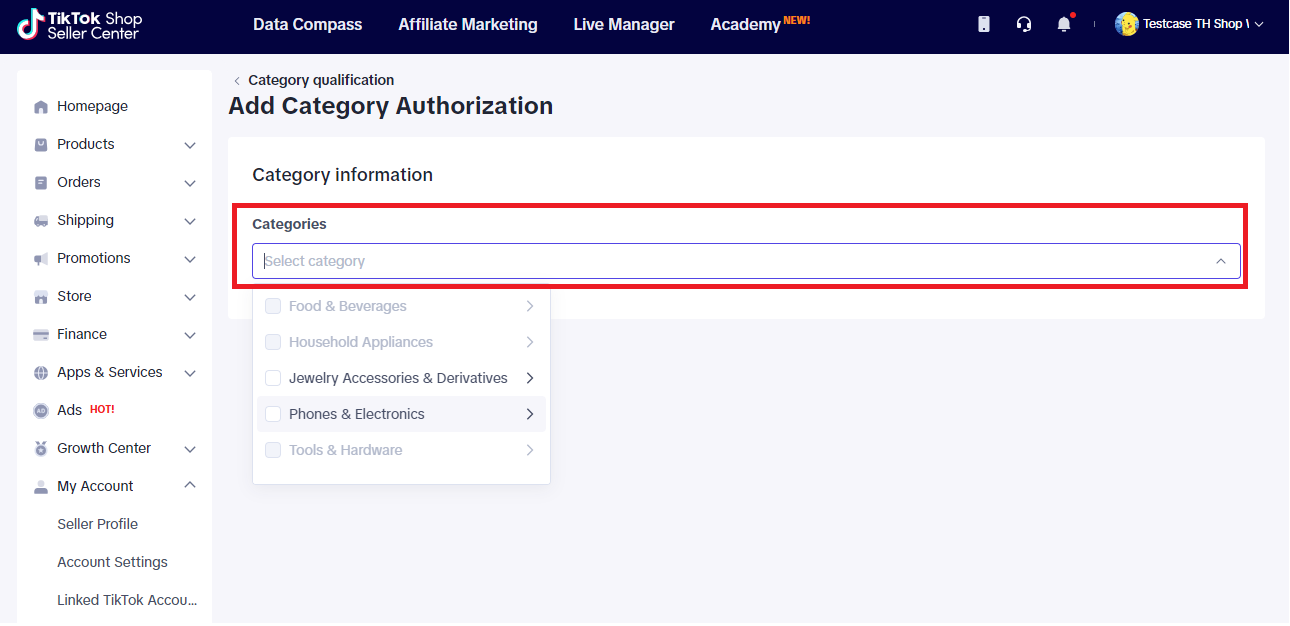The image size is (1290, 626).
Task: Click the Orders clipboard icon
Action: [x=41, y=183]
